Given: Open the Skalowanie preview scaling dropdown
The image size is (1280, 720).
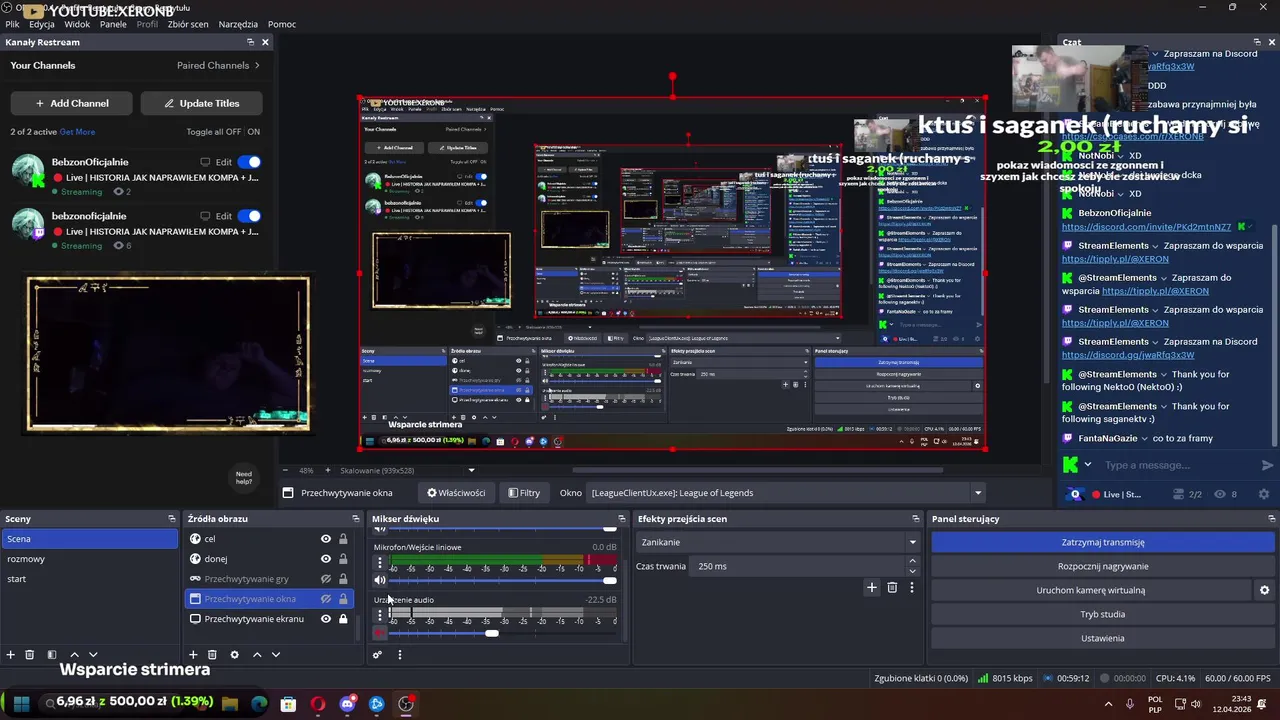Looking at the screenshot, I should tap(471, 471).
